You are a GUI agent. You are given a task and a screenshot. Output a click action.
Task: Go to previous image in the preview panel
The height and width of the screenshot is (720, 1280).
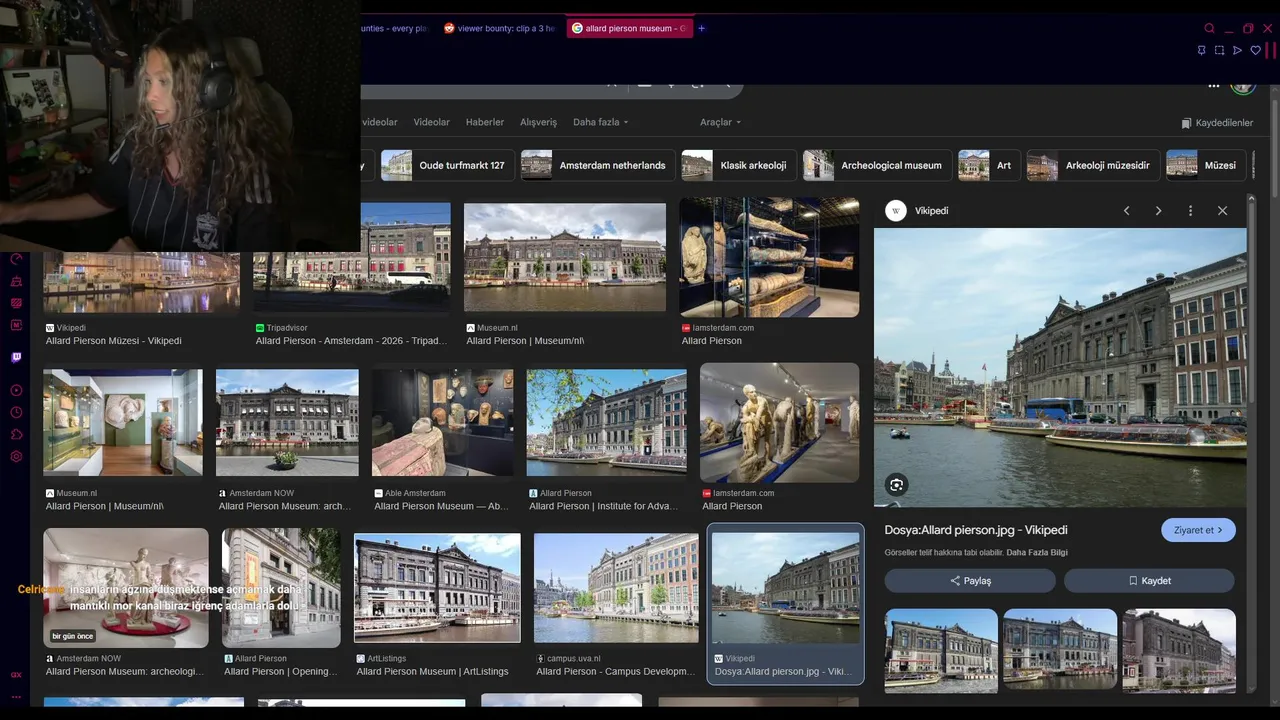click(1126, 211)
